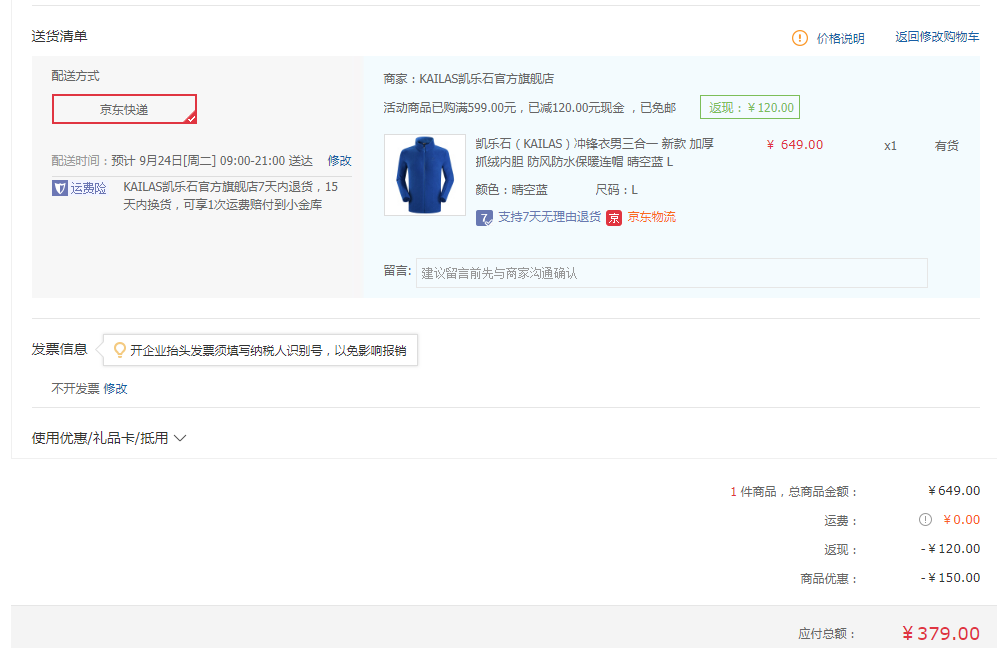The image size is (997, 648).
Task: Go back via 返回修改购物车 link
Action: 937,37
